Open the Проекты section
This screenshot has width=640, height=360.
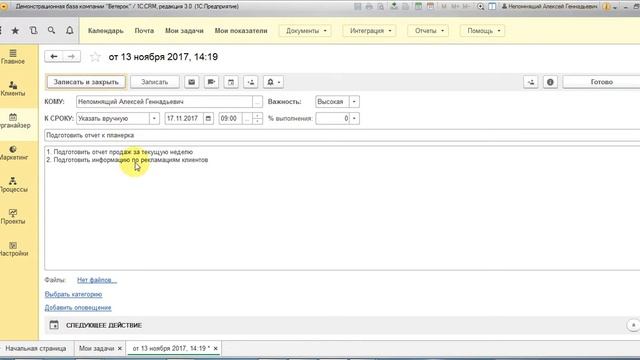[x=13, y=217]
